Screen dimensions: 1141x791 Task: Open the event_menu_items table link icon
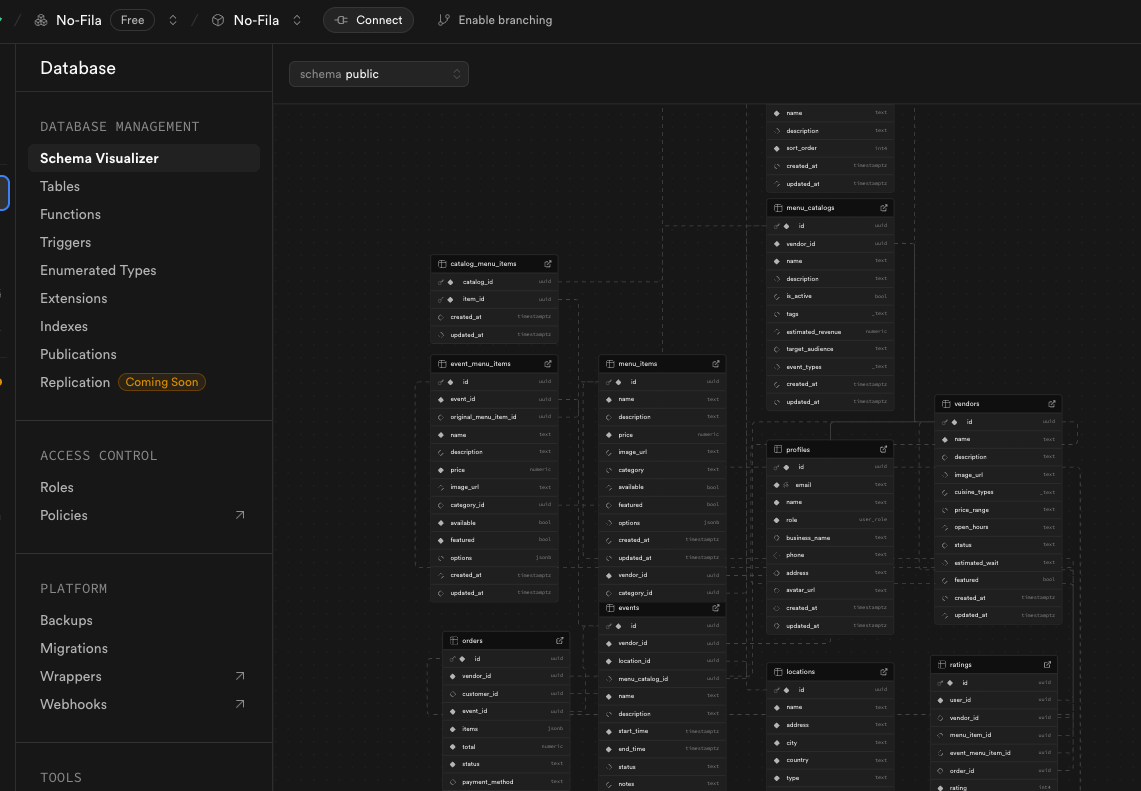tap(548, 364)
